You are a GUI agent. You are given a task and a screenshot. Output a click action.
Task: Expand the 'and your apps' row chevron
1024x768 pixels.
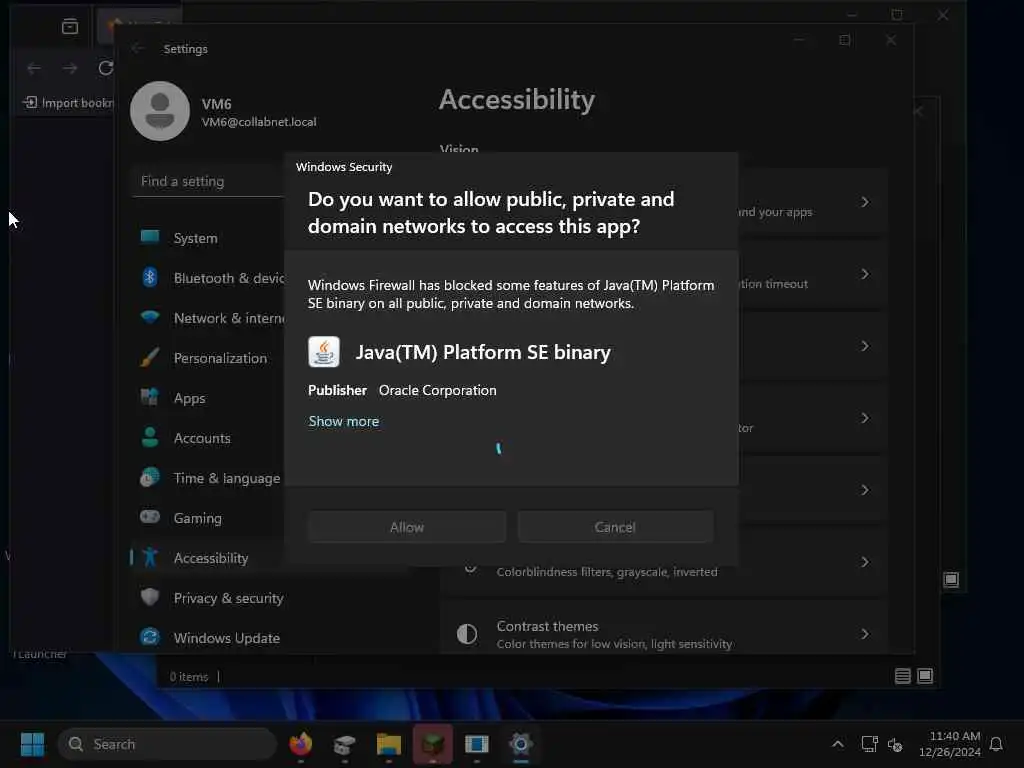[865, 202]
